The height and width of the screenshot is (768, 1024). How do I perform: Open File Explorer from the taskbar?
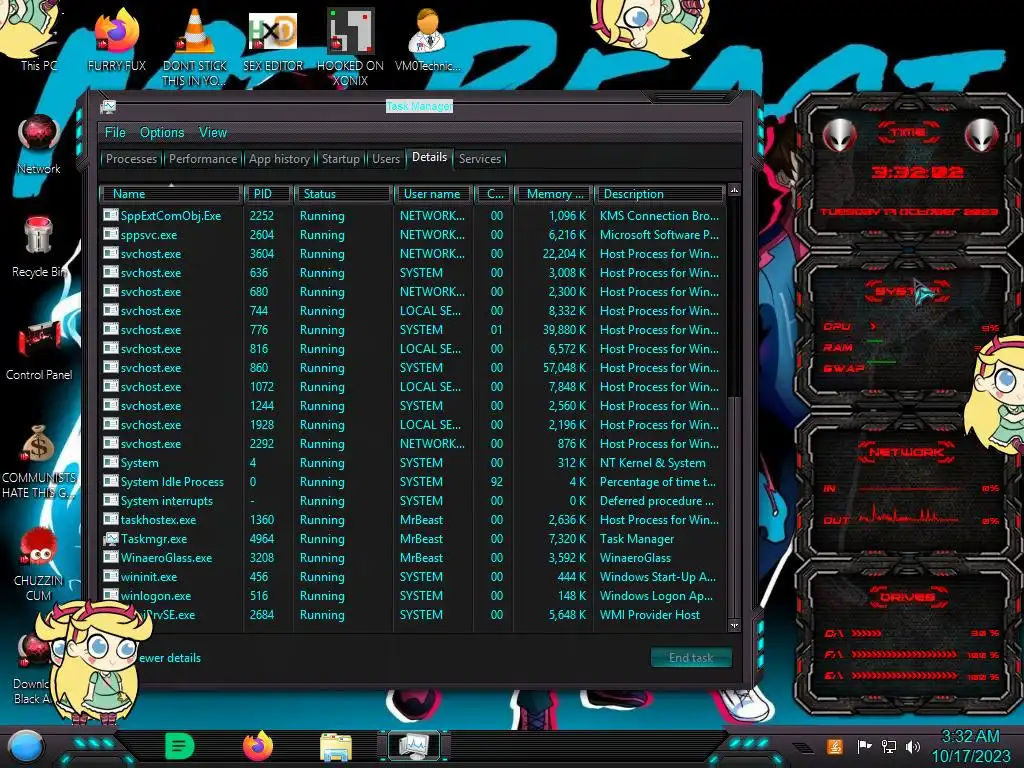[336, 747]
